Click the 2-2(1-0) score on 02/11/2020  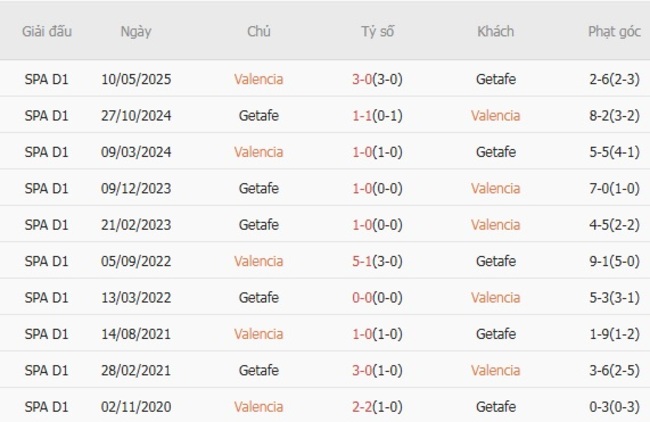[377, 407]
